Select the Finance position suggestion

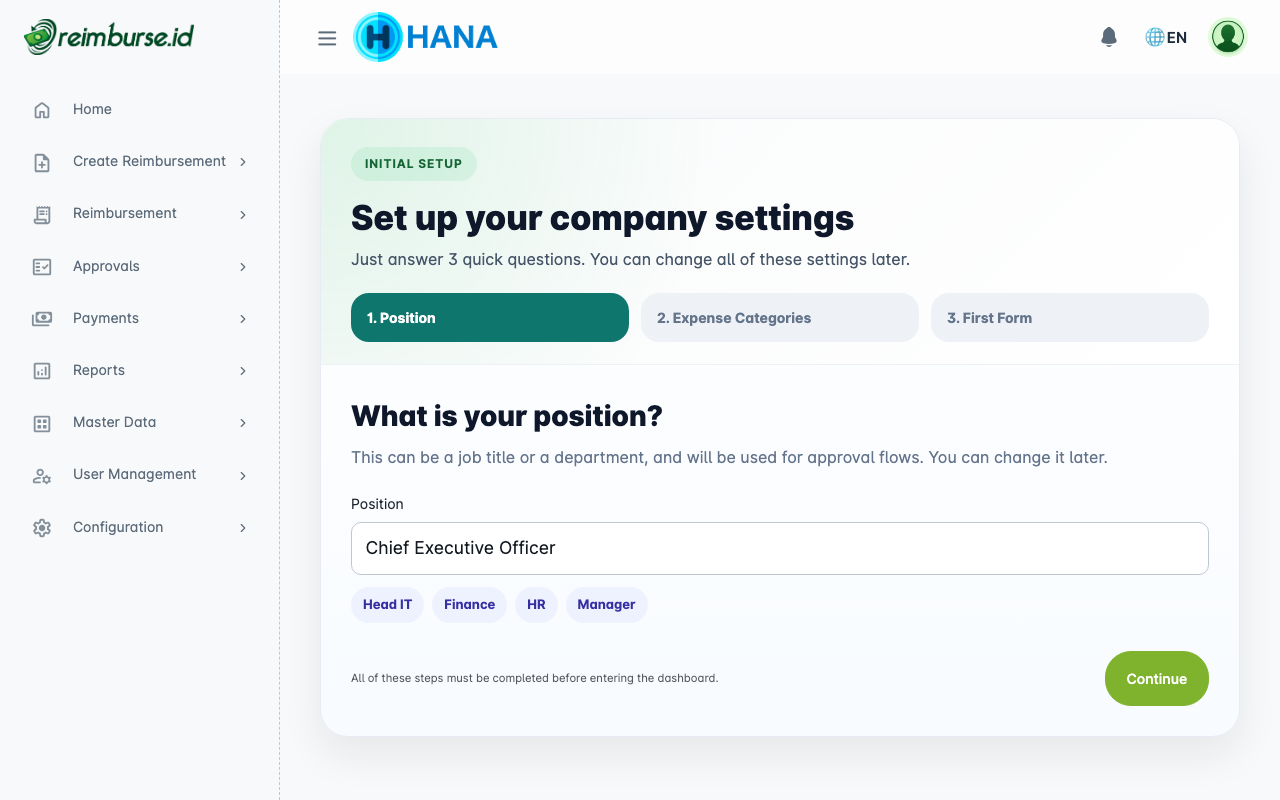tap(469, 604)
